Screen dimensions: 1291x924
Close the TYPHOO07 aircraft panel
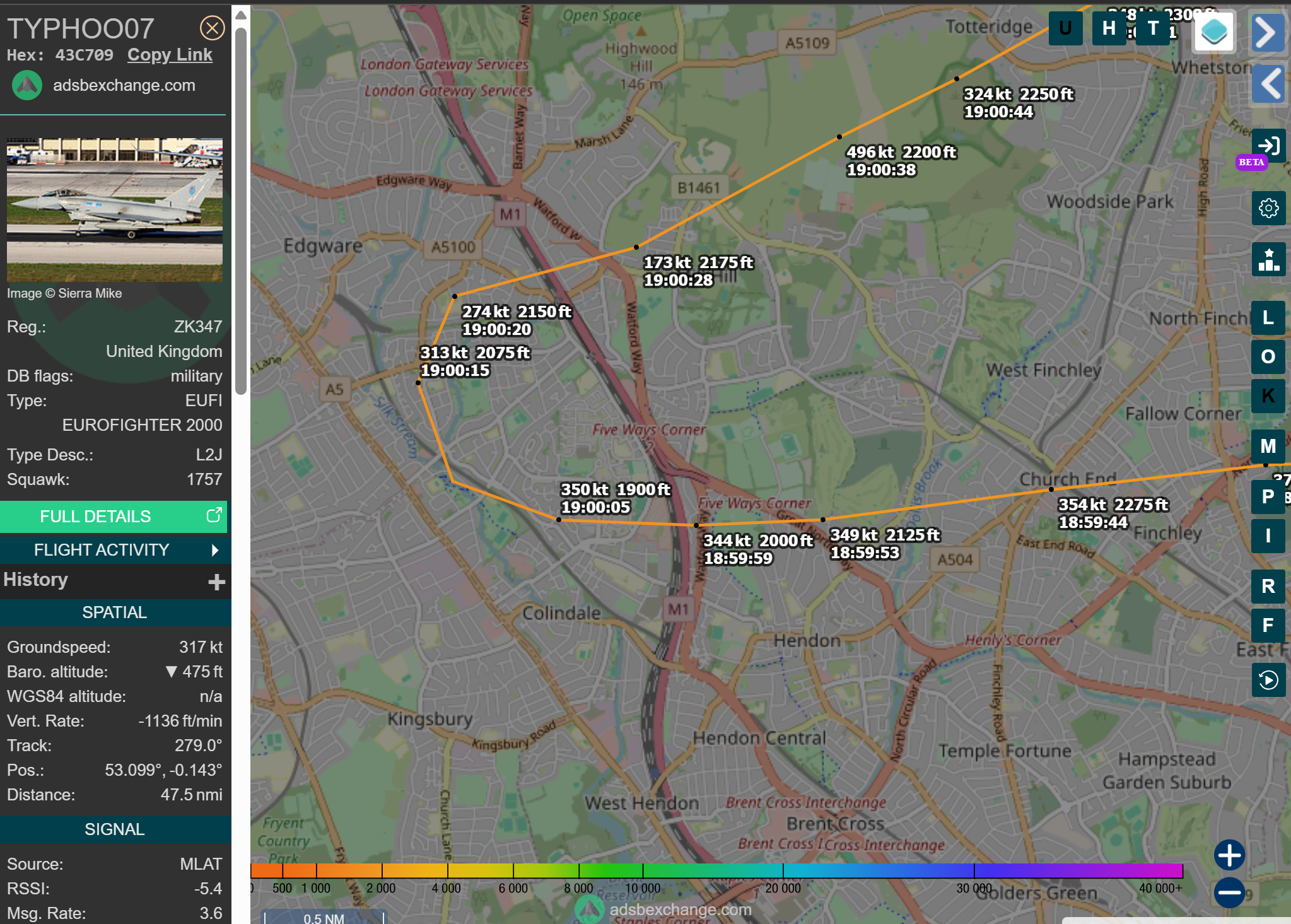point(212,28)
